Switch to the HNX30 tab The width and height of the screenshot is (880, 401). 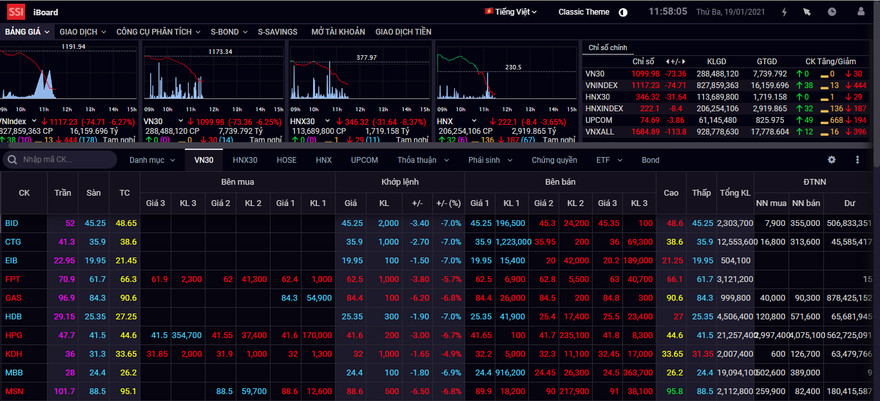coord(244,160)
